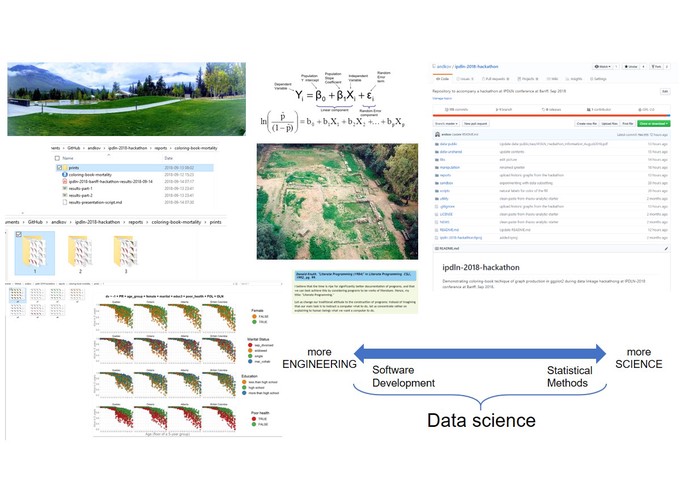Open the reports folder in repo
The width and height of the screenshot is (680, 500).
(444, 173)
